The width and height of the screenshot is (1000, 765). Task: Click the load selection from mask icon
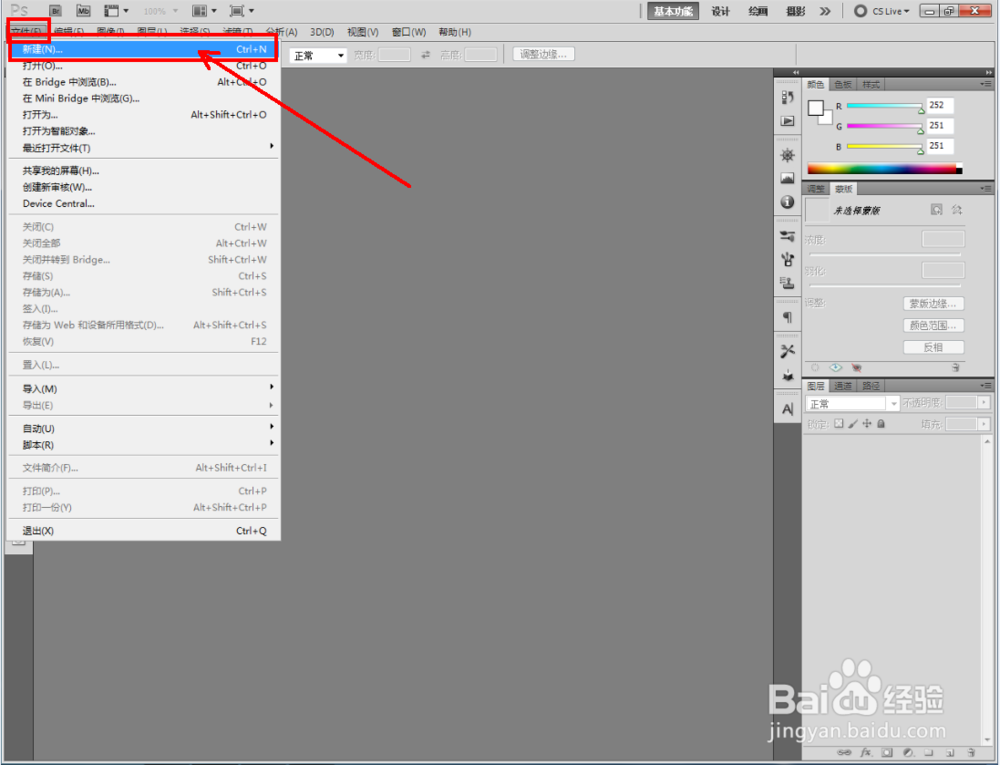click(815, 368)
